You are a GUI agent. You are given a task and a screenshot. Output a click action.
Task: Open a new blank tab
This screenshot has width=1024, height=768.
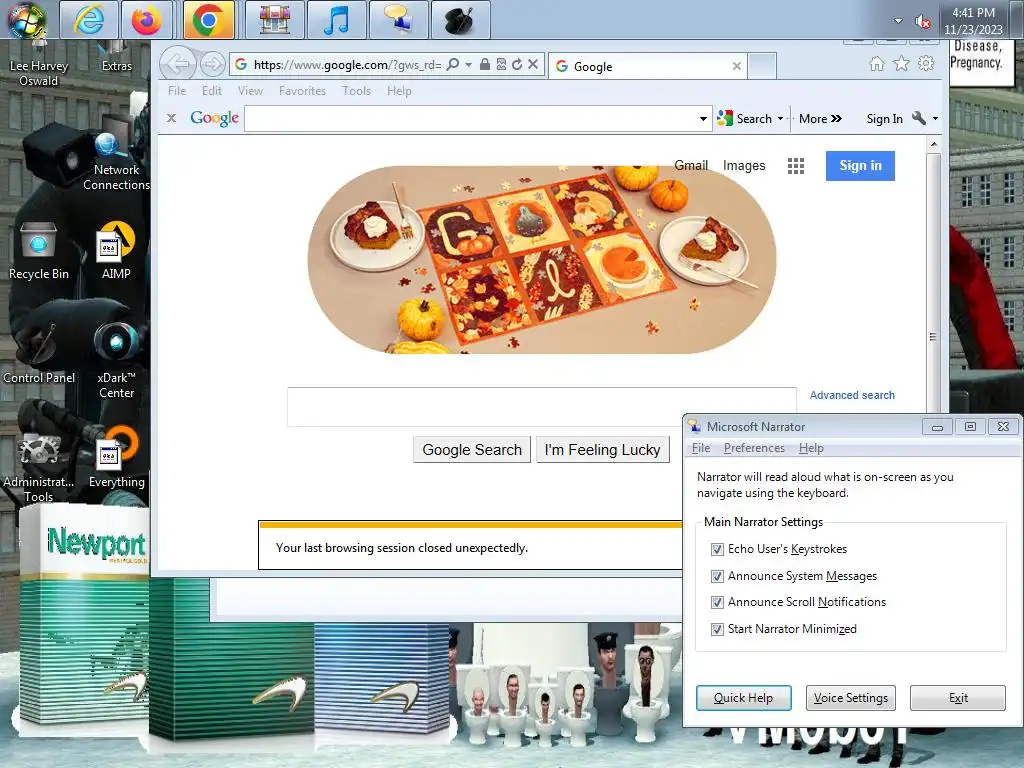[761, 66]
